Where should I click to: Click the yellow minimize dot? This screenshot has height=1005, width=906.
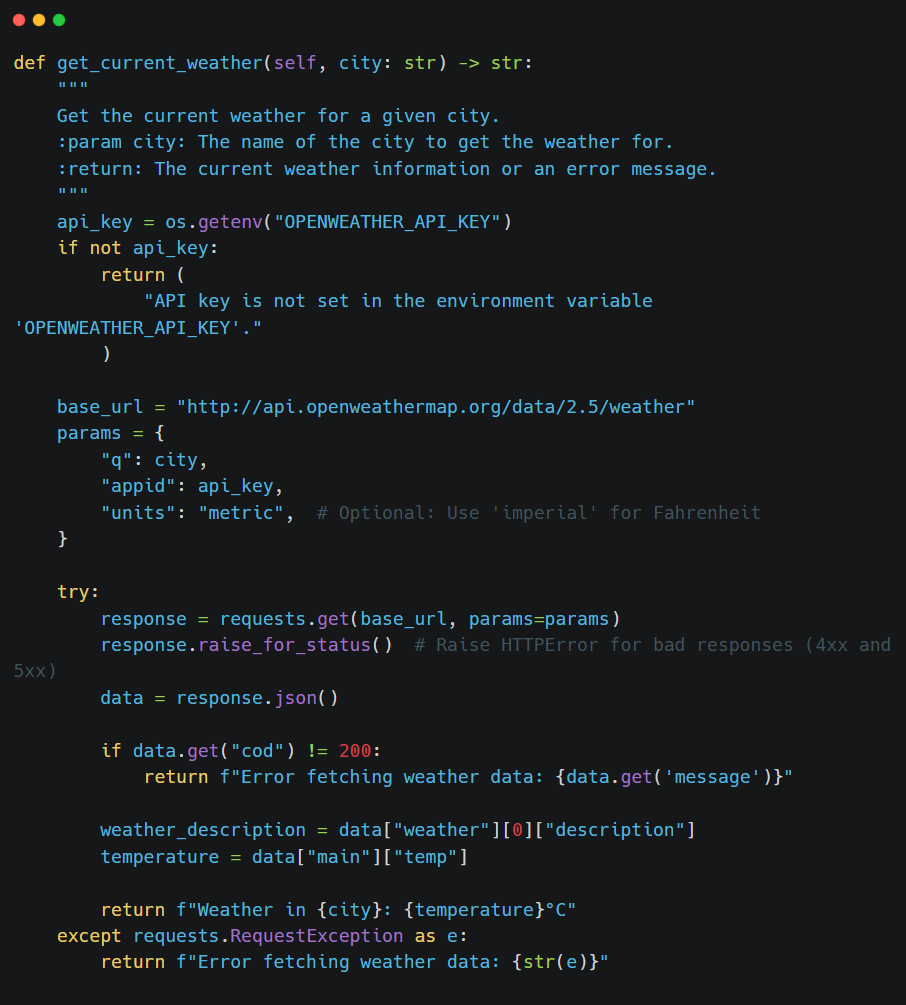pos(39,20)
